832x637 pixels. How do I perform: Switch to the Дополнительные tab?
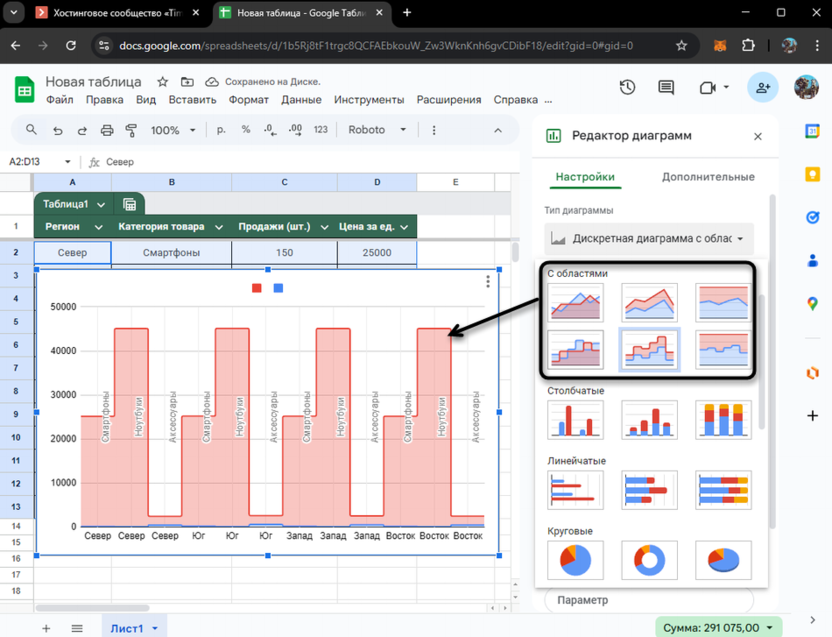pos(708,177)
